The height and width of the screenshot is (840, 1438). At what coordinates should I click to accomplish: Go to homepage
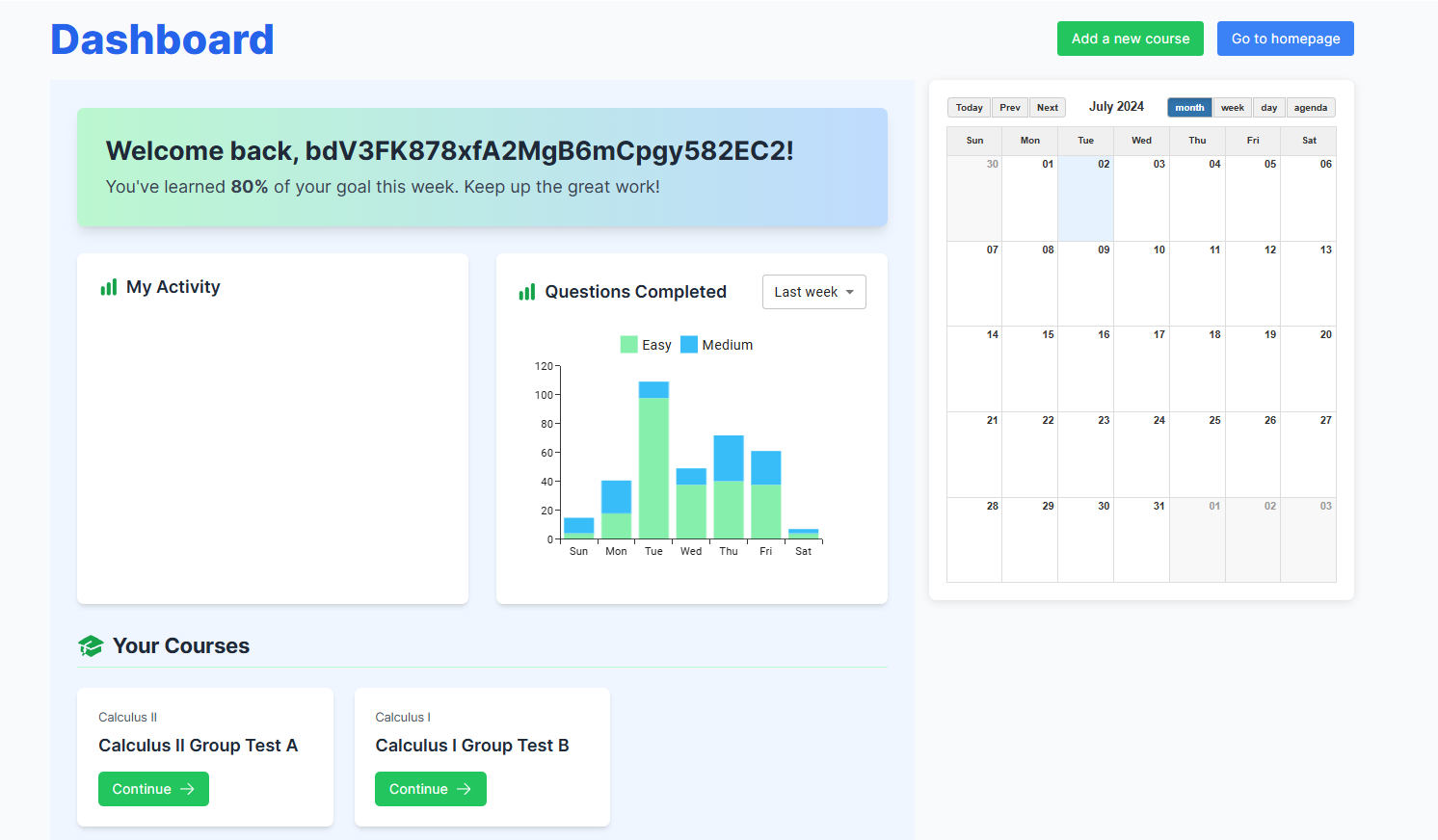click(1285, 39)
